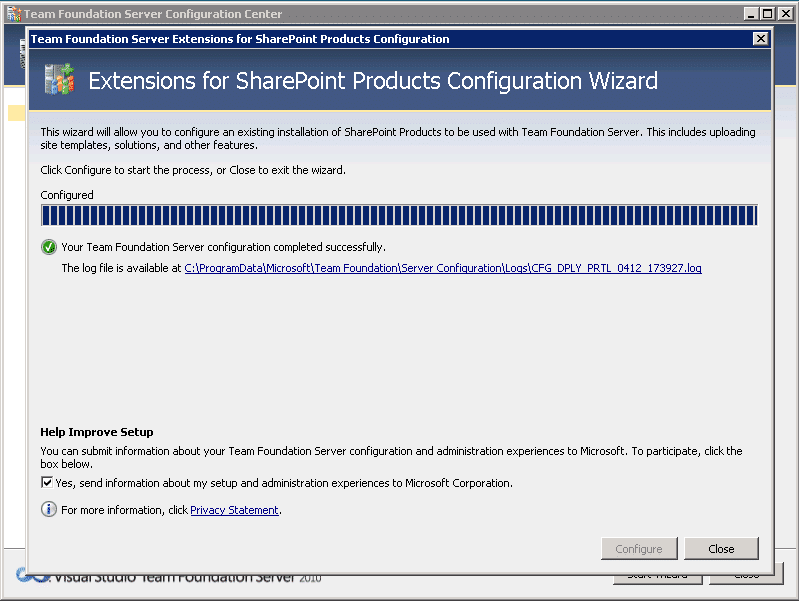Viewport: 799px width, 601px height.
Task: Click the 'Configured' status label
Action: click(67, 195)
